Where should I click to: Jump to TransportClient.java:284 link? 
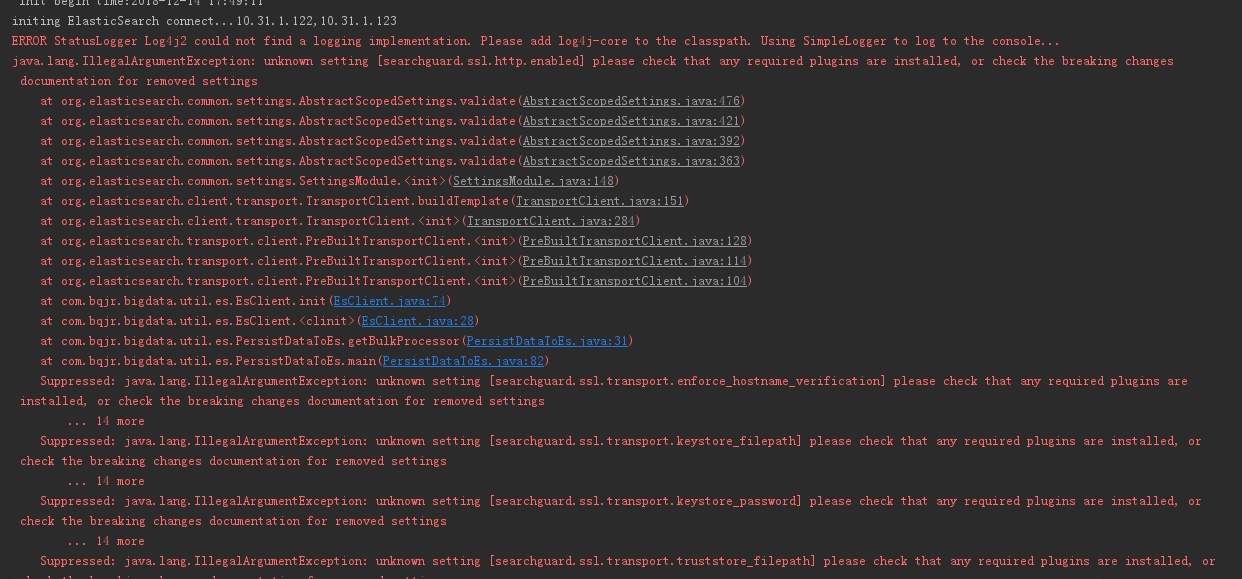(550, 221)
